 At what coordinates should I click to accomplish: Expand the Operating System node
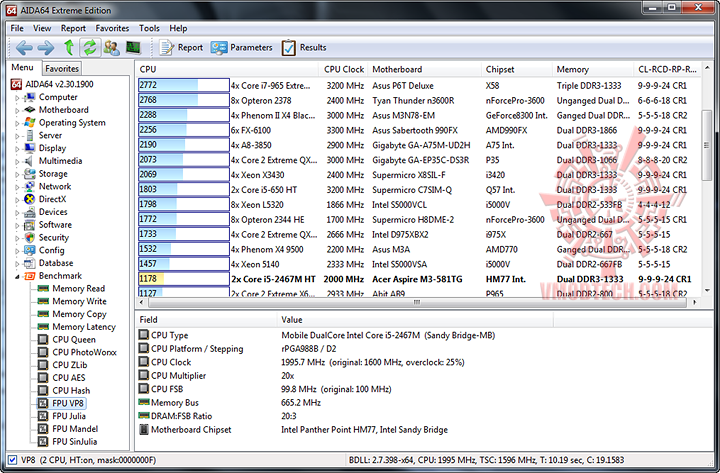point(17,123)
